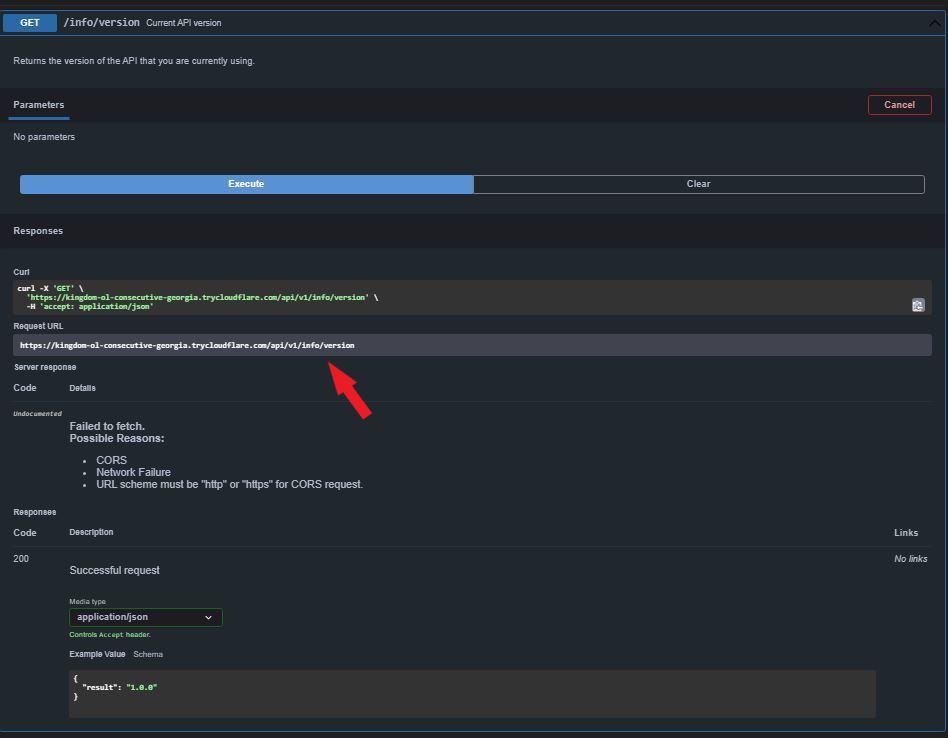Screen dimensions: 948x738
Task: Click the curl command code block
Action: [472, 297]
